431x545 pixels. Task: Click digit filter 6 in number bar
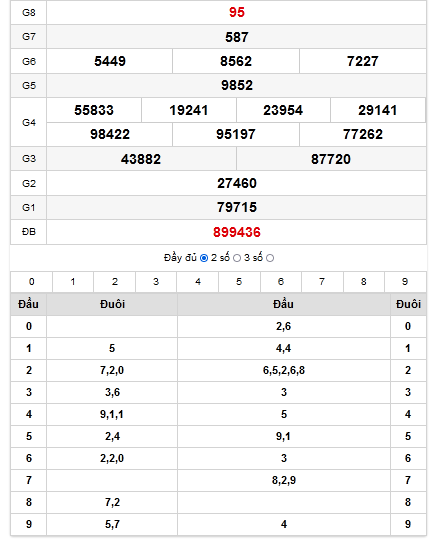[281, 282]
